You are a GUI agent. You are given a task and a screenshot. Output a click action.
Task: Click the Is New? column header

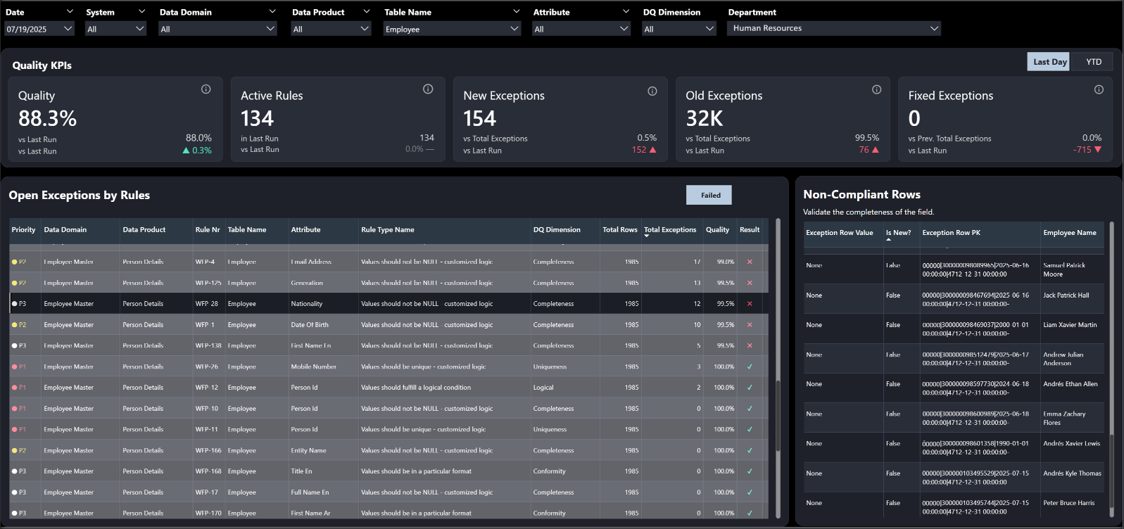[898, 233]
